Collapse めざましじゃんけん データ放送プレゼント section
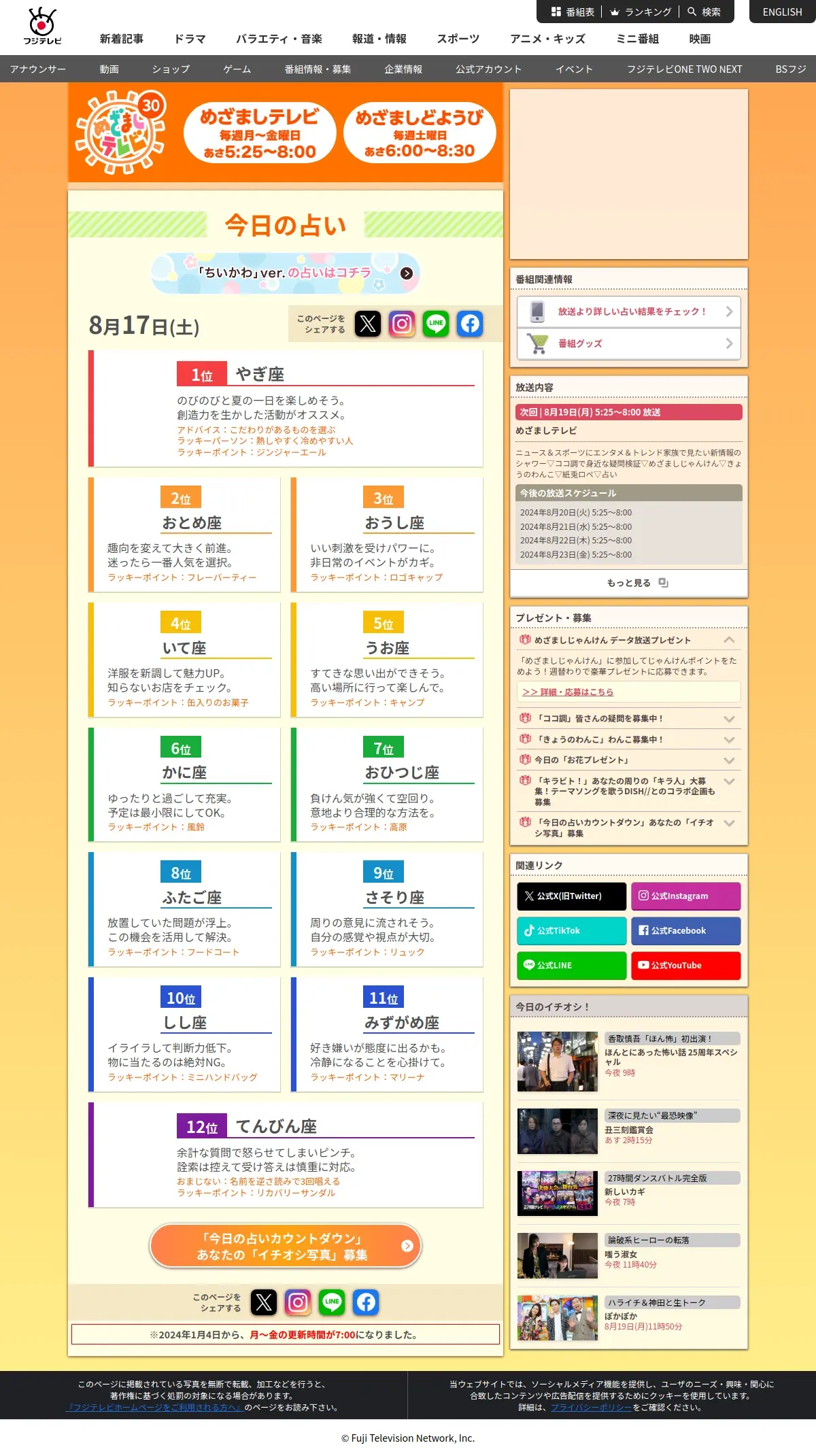Screen dimensions: 816x1456 tap(729, 640)
